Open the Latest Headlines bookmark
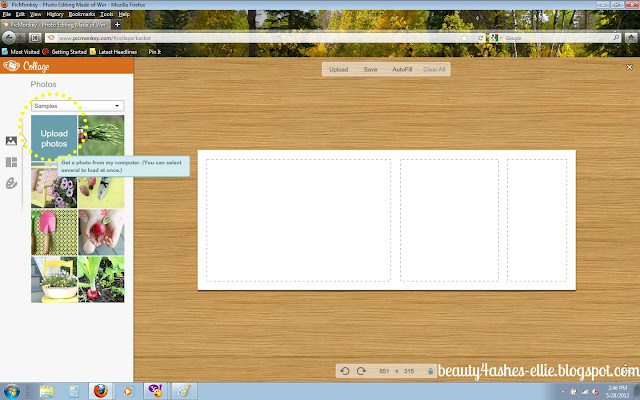The image size is (640, 400). click(x=113, y=52)
